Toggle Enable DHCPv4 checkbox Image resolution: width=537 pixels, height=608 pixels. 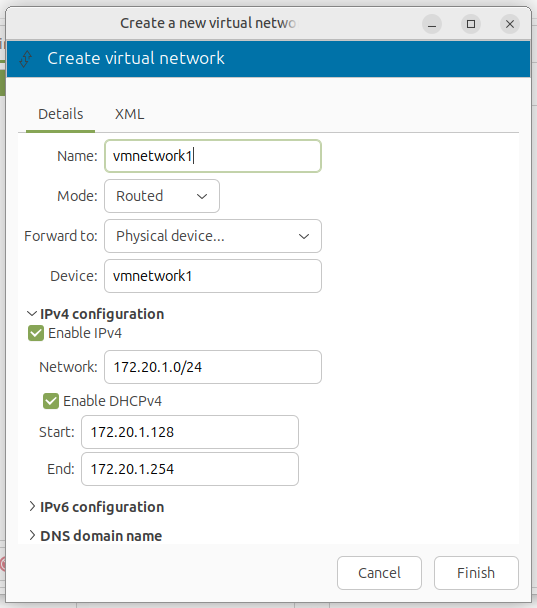(x=51, y=401)
